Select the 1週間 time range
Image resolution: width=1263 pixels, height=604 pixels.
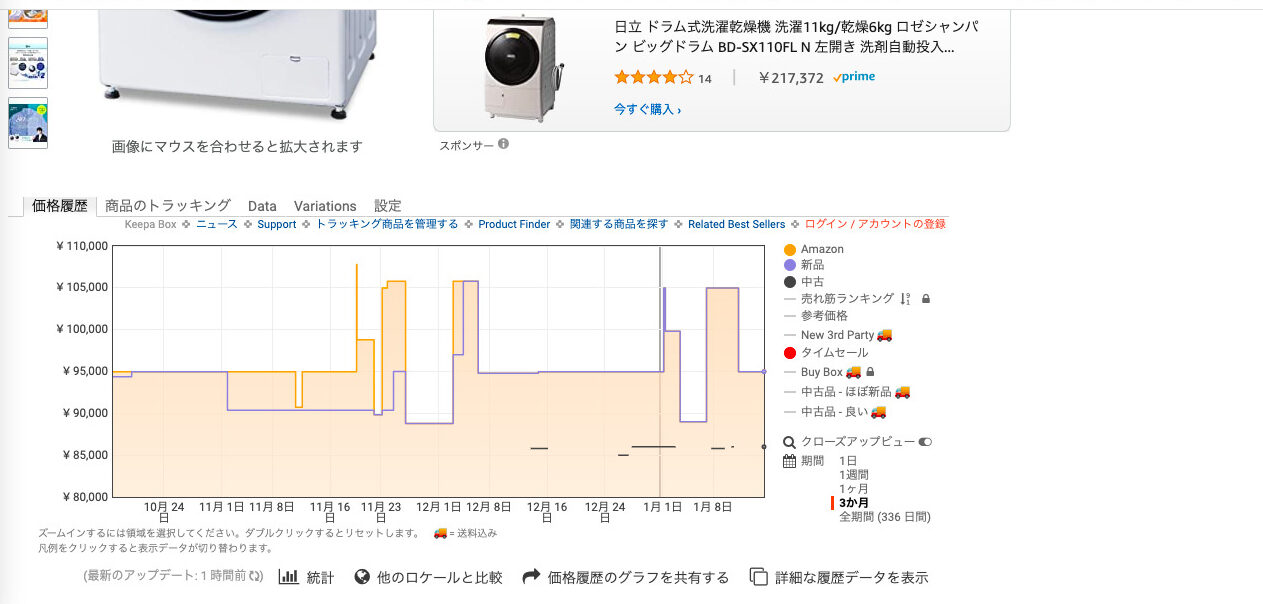[x=853, y=475]
